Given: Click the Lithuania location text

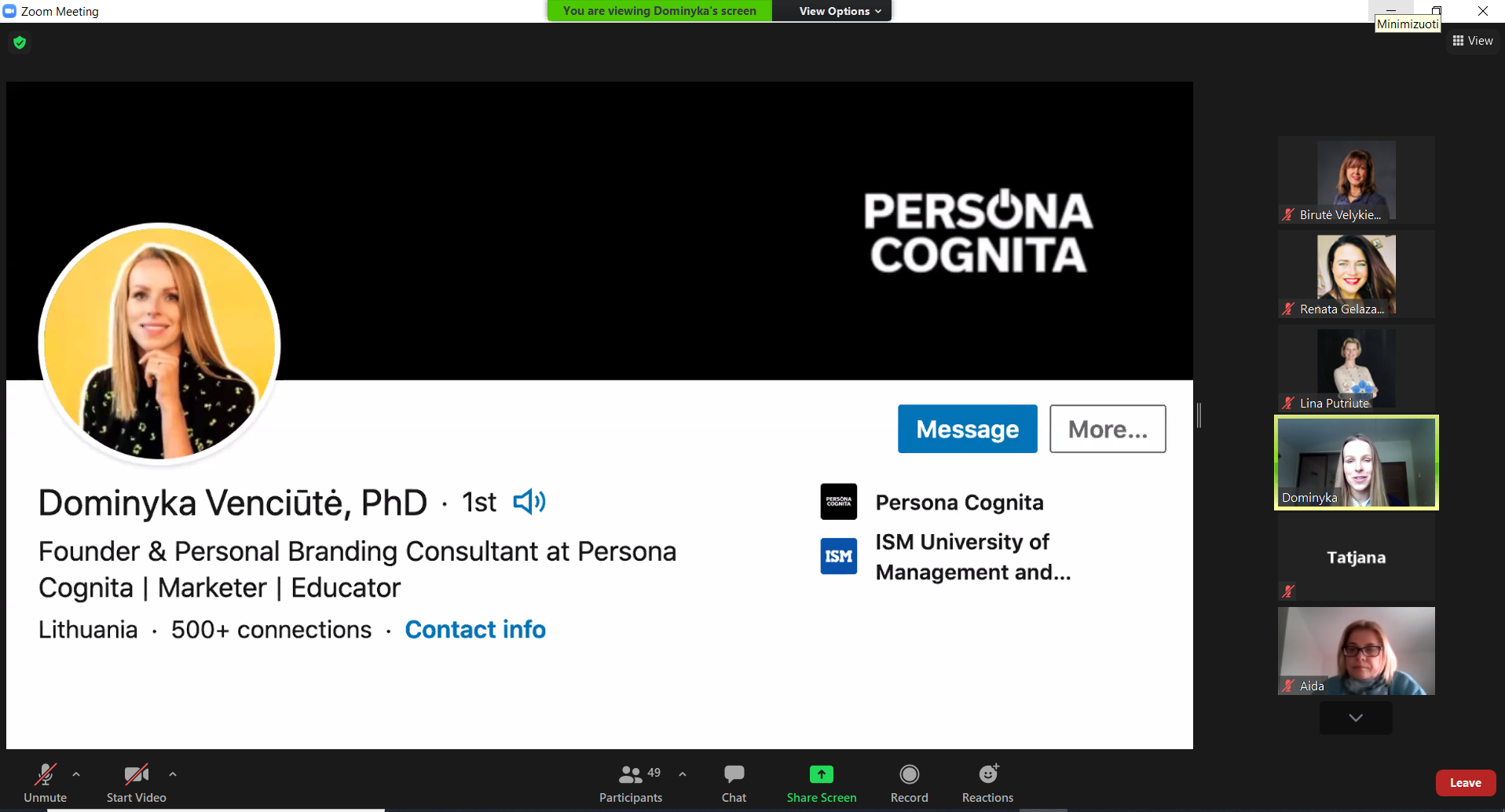Looking at the screenshot, I should click(88, 630).
